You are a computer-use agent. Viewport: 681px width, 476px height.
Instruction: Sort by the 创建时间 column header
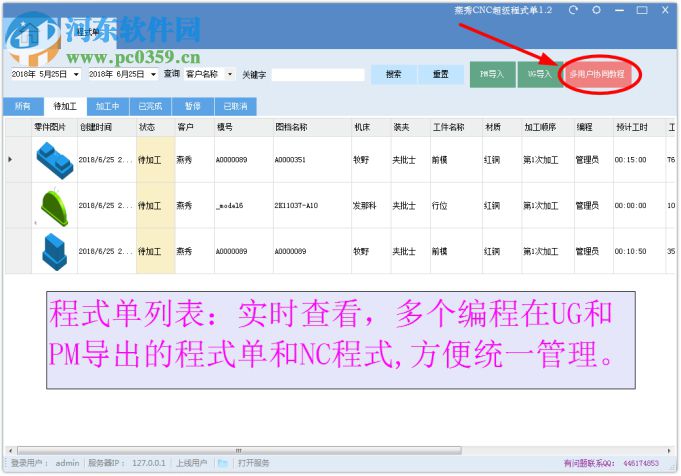coord(107,127)
